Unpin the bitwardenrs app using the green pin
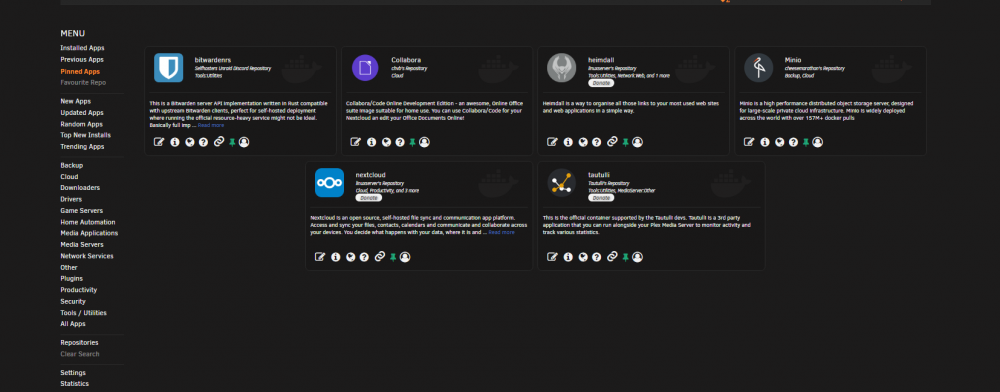The height and width of the screenshot is (392, 1000). pos(232,143)
